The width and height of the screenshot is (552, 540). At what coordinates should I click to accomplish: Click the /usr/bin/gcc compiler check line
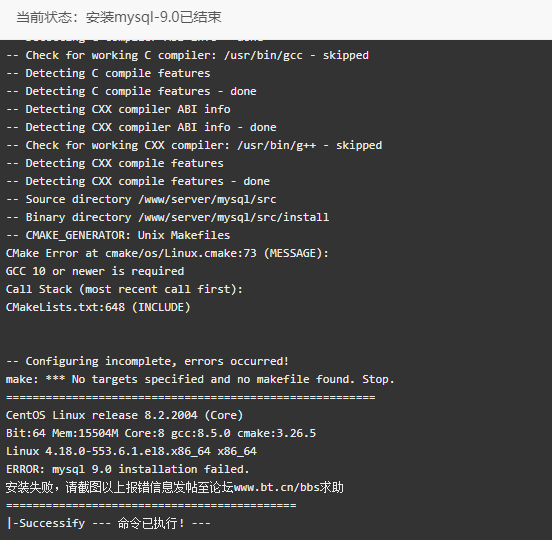click(x=187, y=55)
